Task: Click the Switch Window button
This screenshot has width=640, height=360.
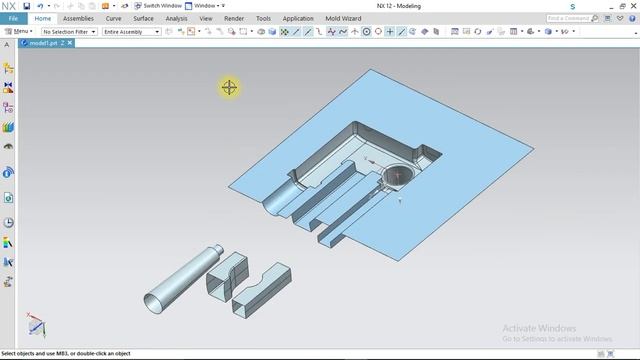Action: tap(158, 6)
